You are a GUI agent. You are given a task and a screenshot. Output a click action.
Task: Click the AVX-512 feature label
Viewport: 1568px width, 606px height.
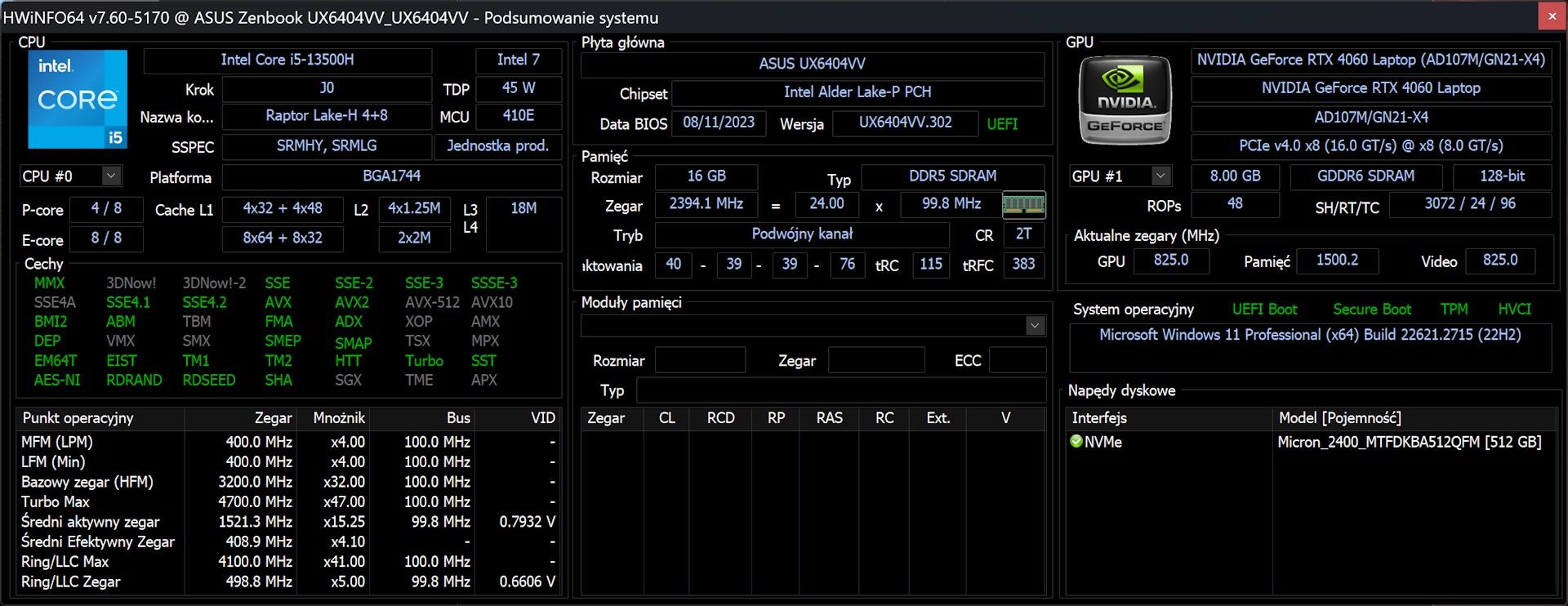click(433, 302)
